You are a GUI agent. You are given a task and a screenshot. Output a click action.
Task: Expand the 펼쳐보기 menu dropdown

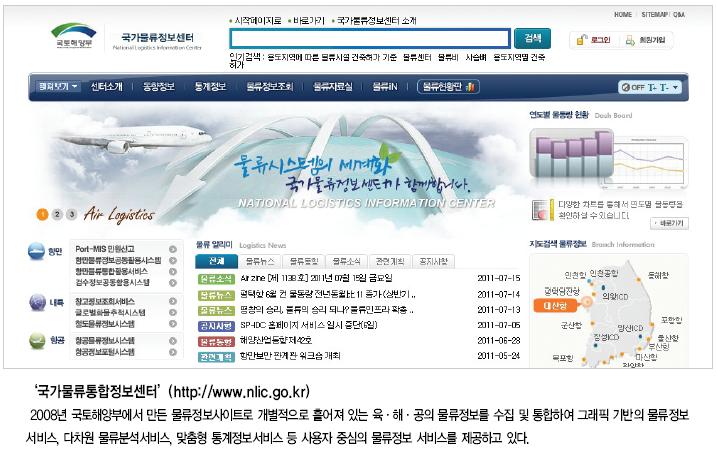point(58,86)
